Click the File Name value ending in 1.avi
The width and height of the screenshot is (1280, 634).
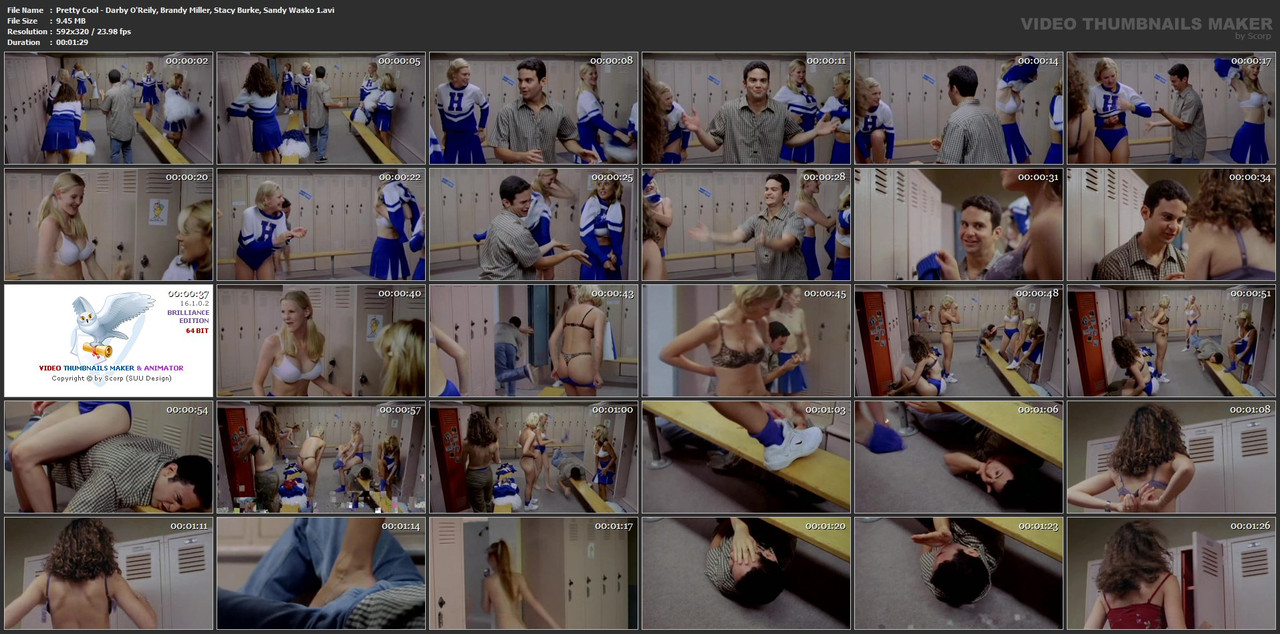coord(195,10)
